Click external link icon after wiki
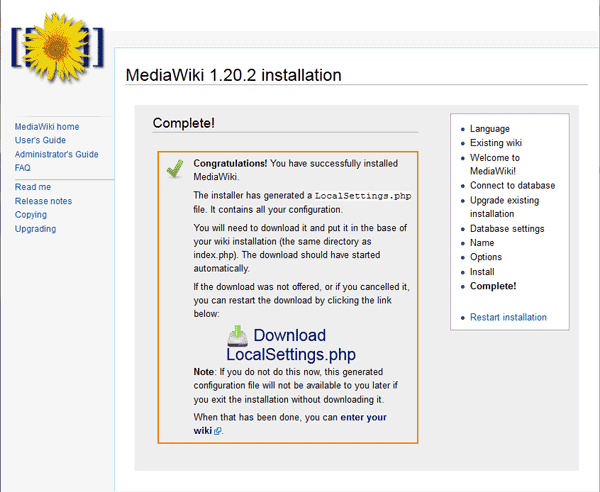 [217, 431]
